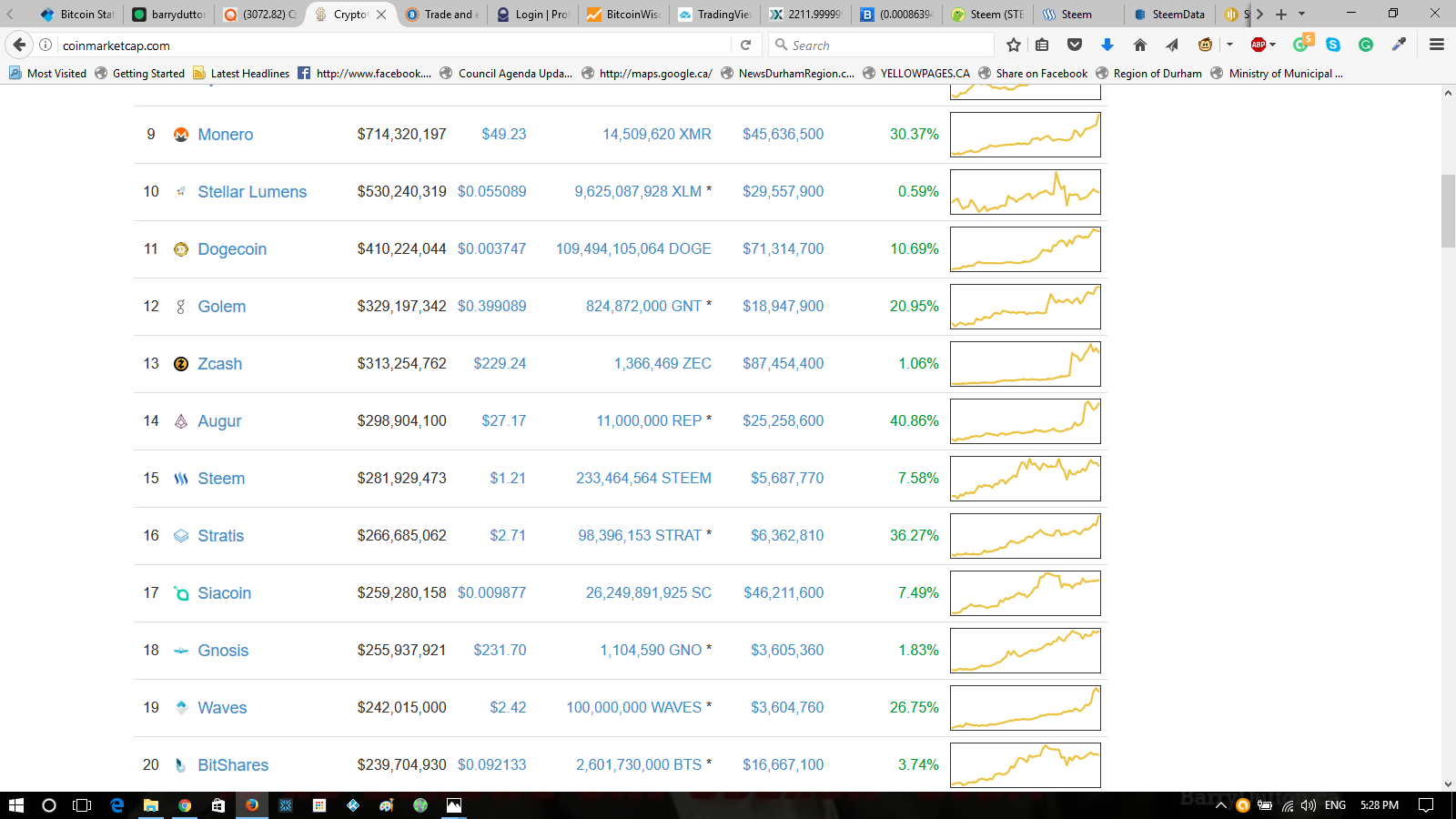Switch to the Bitcoin Stat tab
Image resolution: width=1456 pixels, height=819 pixels.
coord(77,14)
